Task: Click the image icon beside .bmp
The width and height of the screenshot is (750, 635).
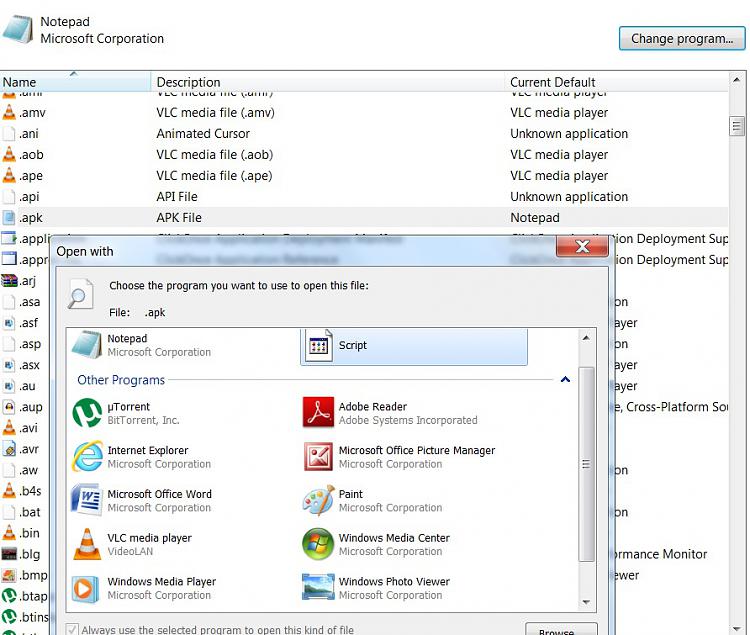Action: 9,575
